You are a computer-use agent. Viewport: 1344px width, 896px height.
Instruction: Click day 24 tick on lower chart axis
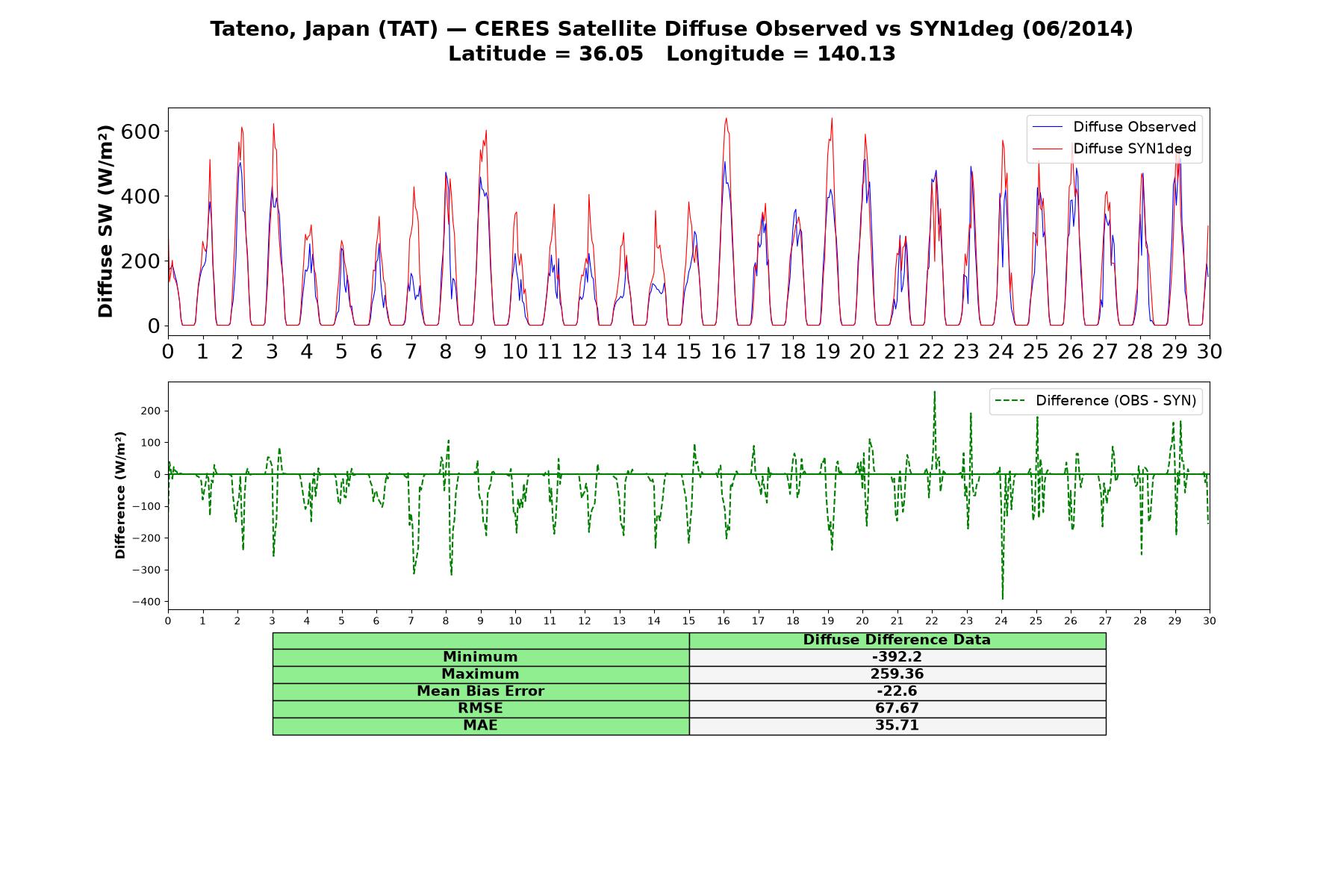coord(1001,621)
